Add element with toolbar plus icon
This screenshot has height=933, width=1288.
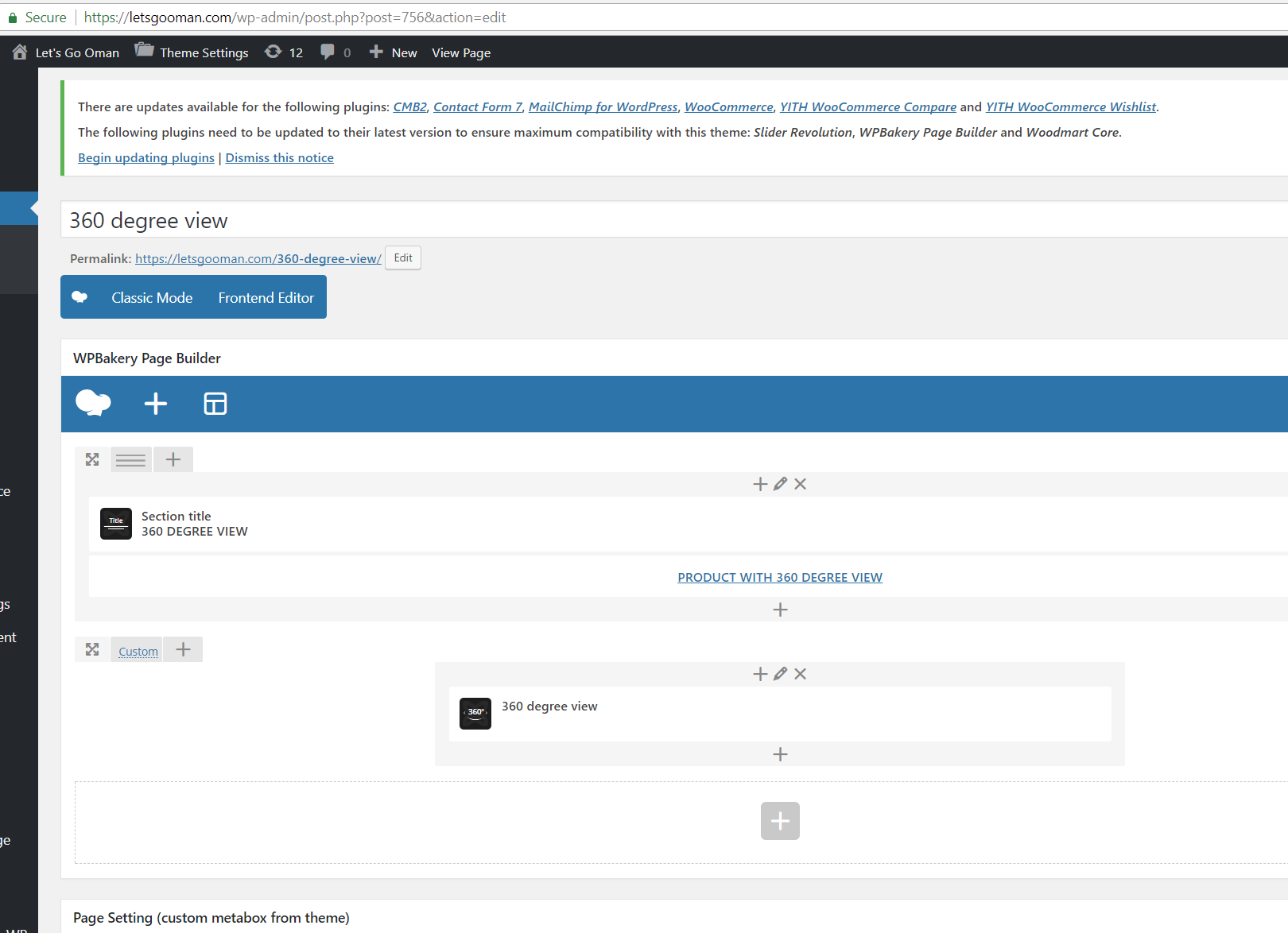(156, 404)
